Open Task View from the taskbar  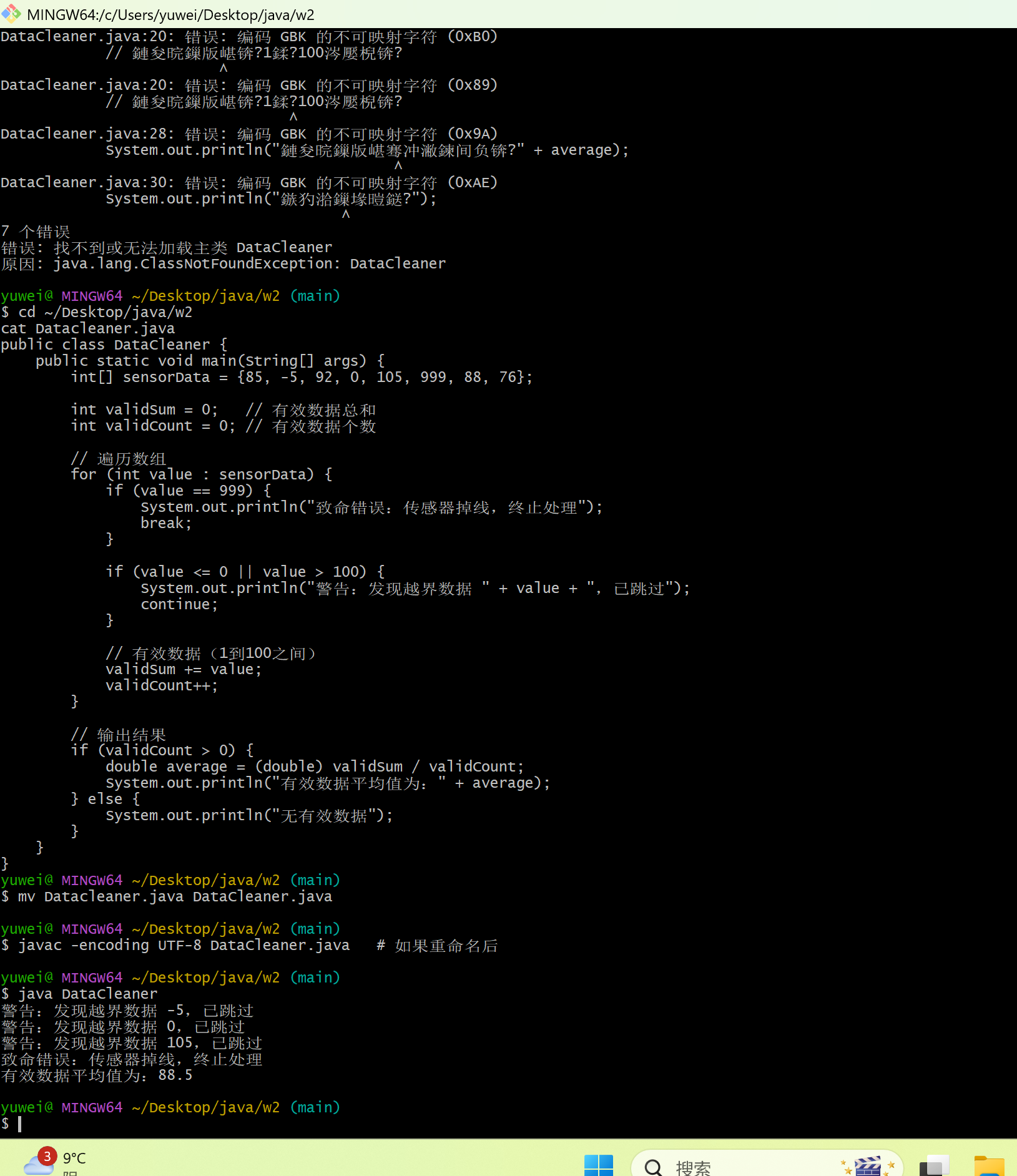(934, 1165)
